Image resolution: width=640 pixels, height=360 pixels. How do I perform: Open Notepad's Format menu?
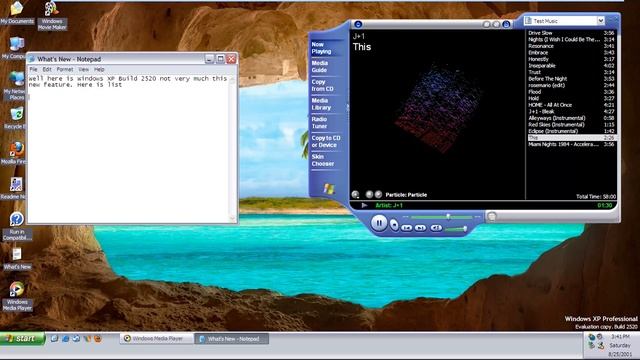pos(65,69)
